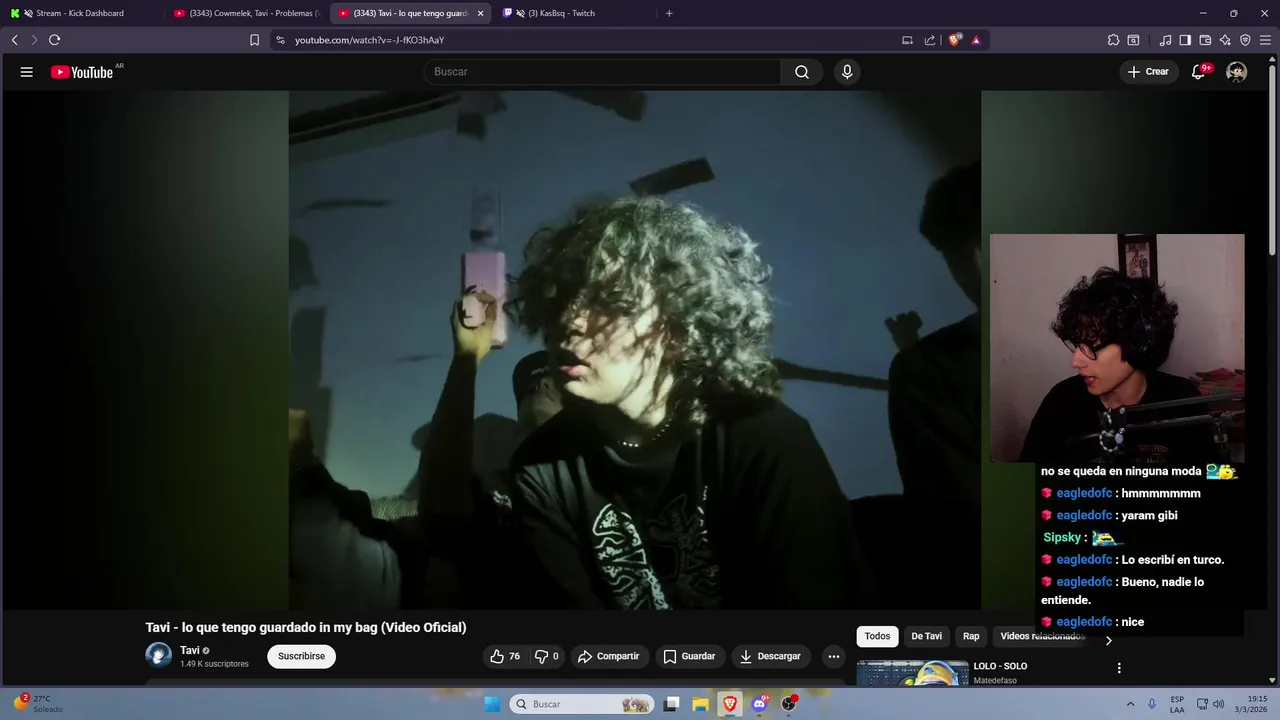Click the Crear button
The image size is (1280, 720).
tap(1148, 72)
